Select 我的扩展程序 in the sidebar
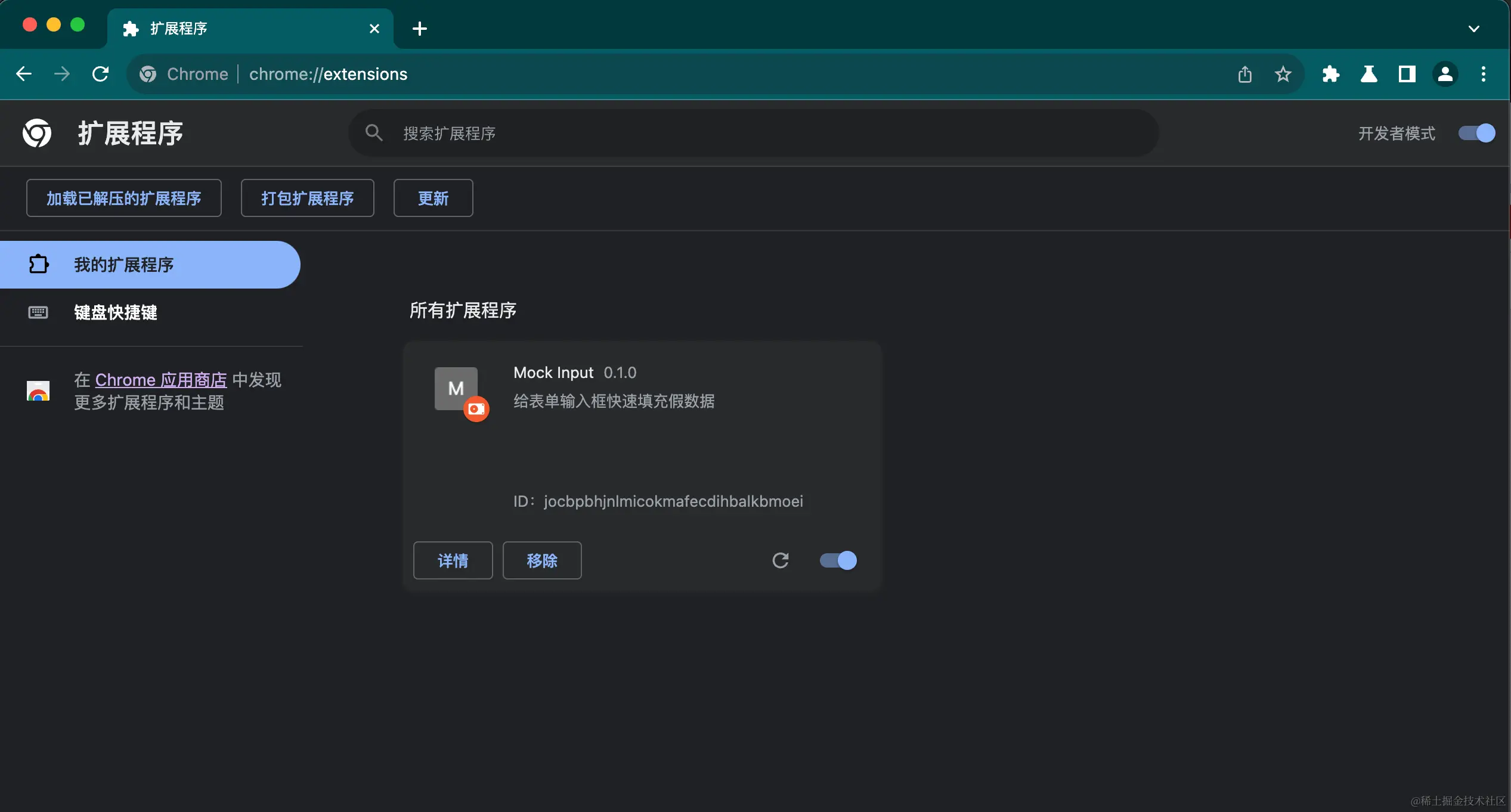The height and width of the screenshot is (812, 1511). point(149,265)
